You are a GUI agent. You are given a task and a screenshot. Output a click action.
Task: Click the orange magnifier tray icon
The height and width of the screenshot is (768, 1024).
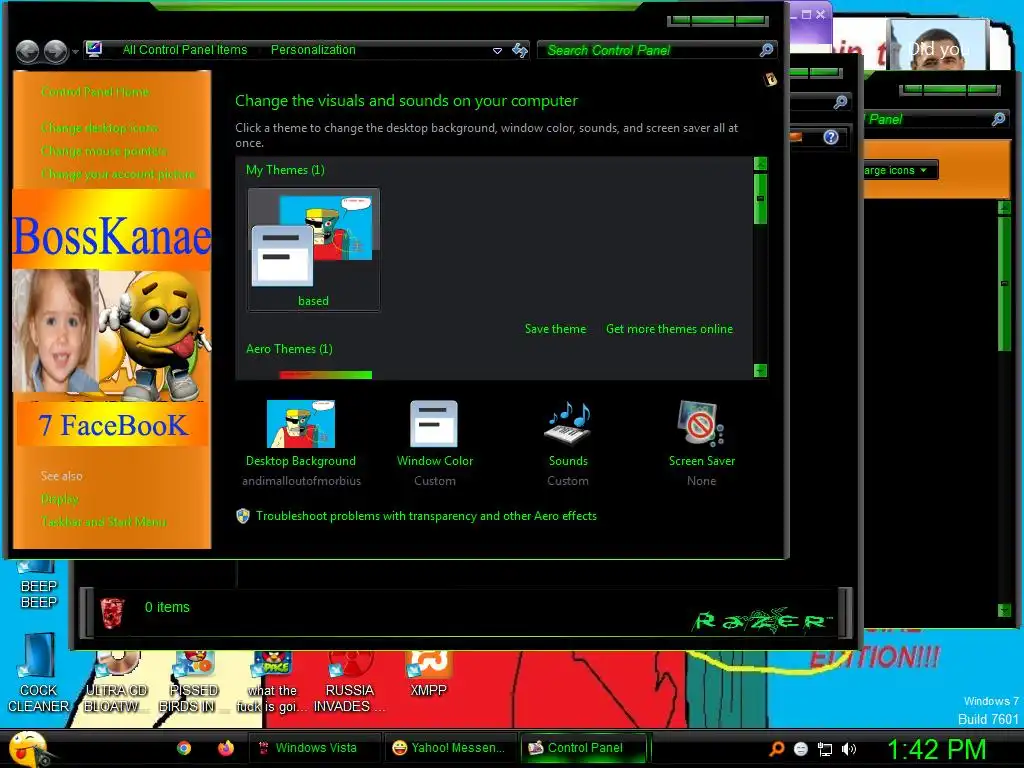click(x=777, y=748)
